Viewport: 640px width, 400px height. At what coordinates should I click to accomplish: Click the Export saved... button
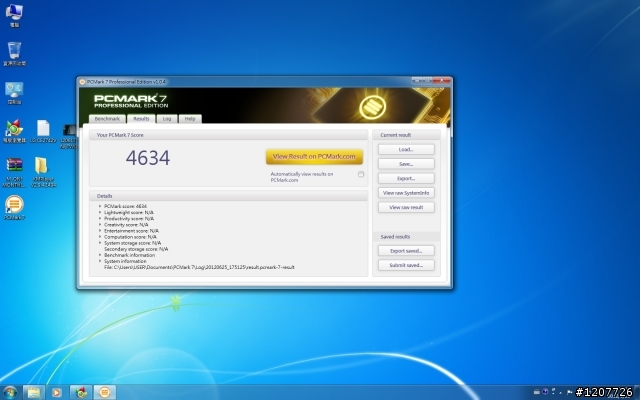tap(406, 251)
